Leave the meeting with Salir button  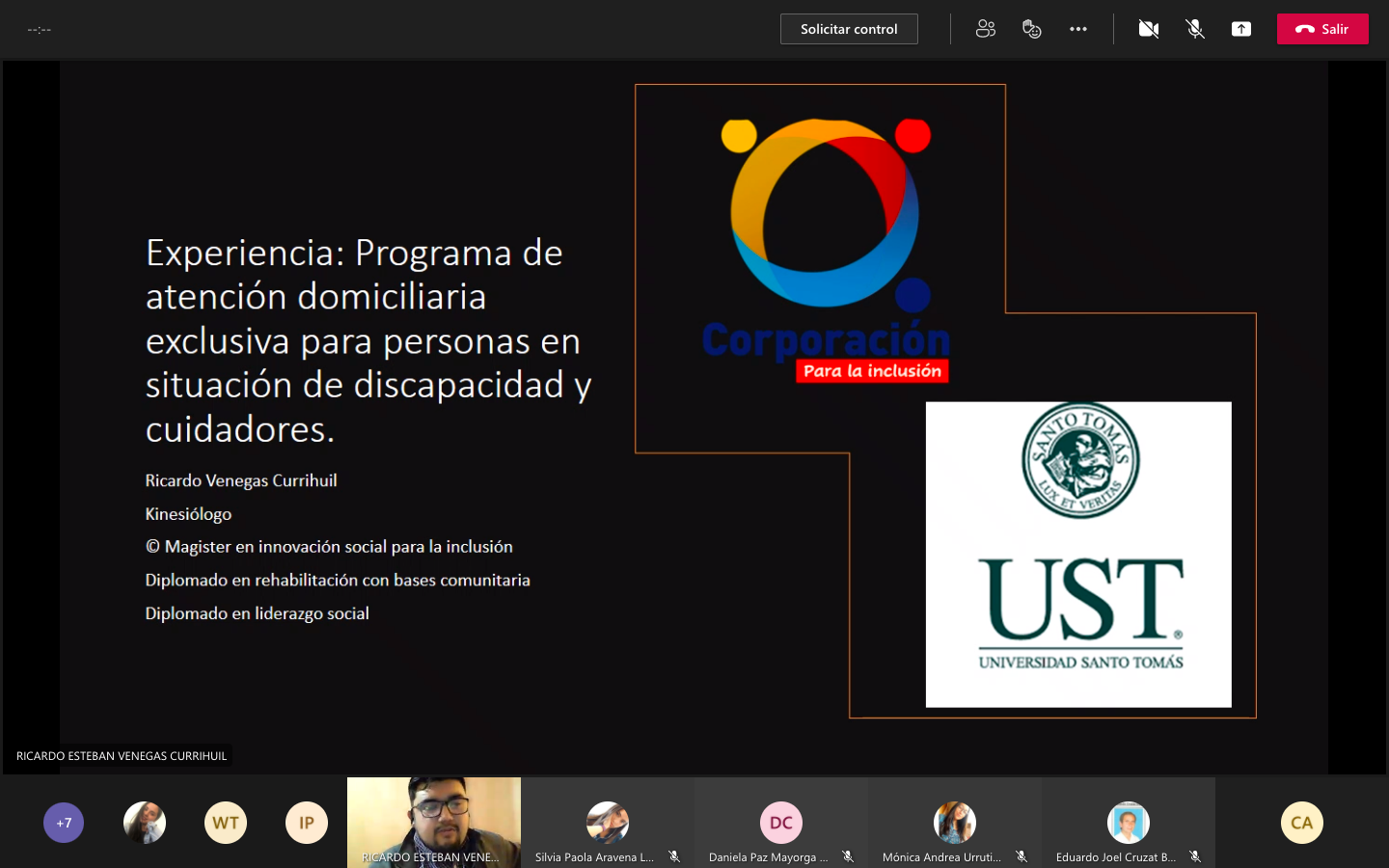point(1322,29)
